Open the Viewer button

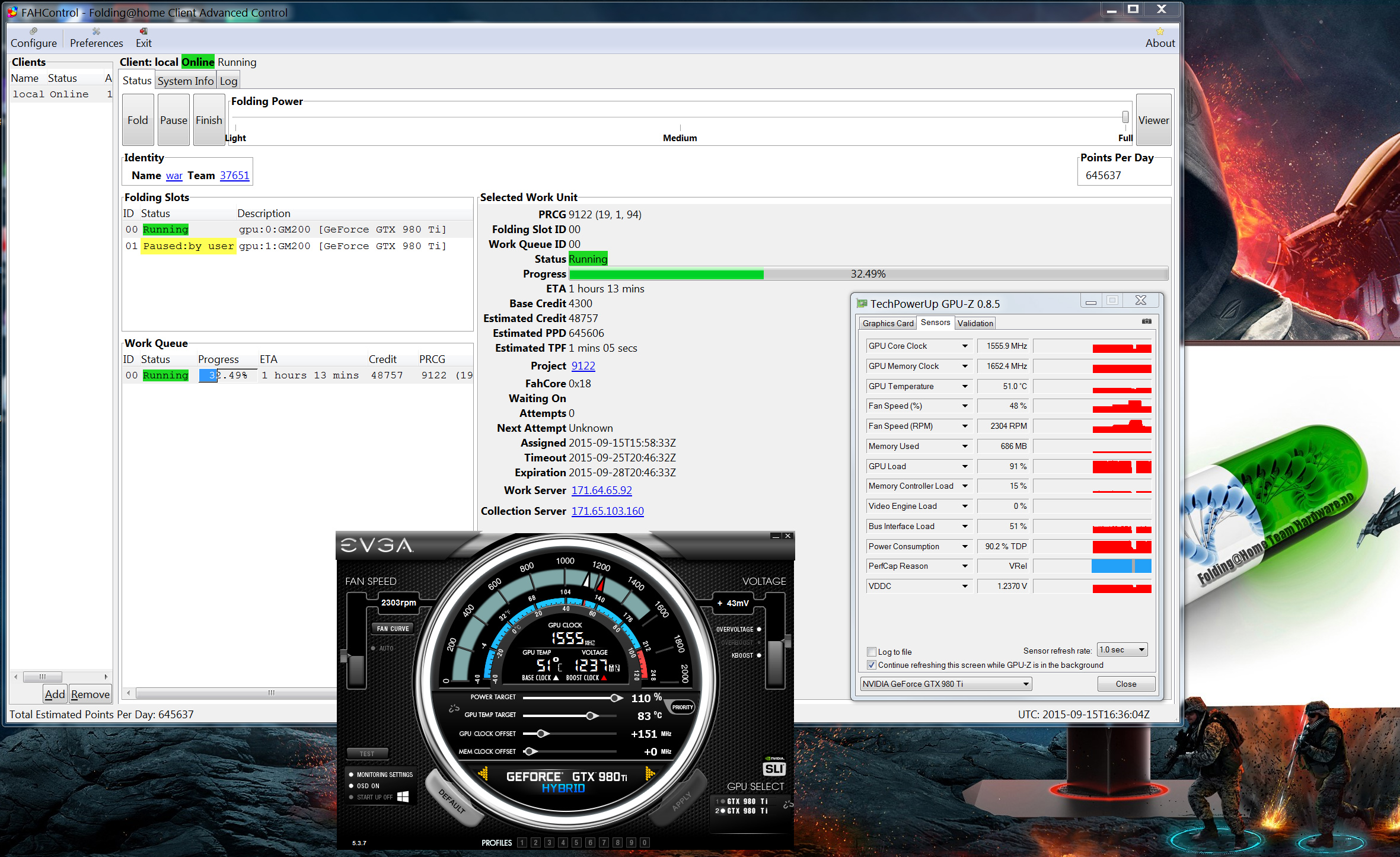point(1153,120)
